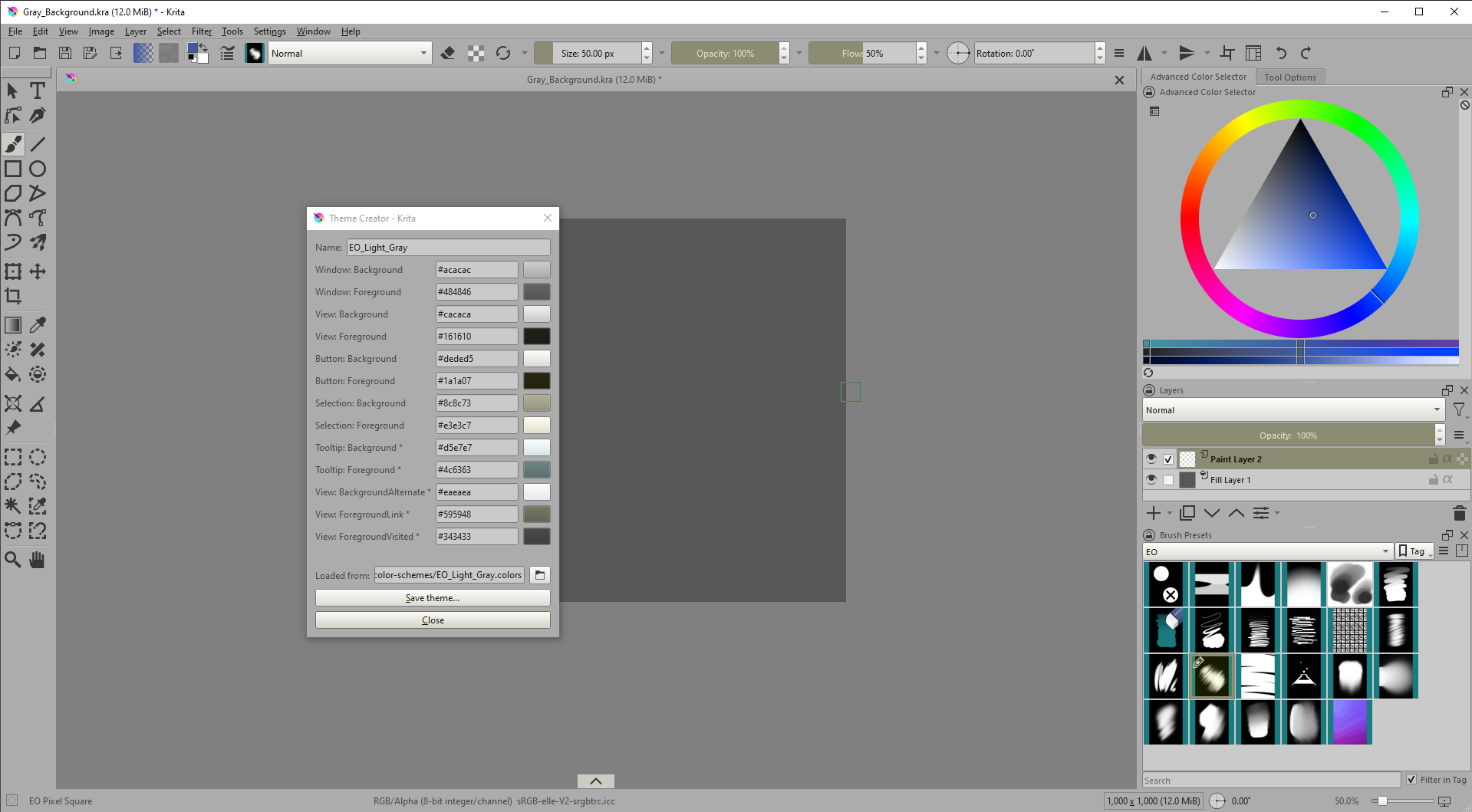This screenshot has height=812, width=1472.
Task: Click Close in Theme Creator dialog
Action: click(433, 620)
